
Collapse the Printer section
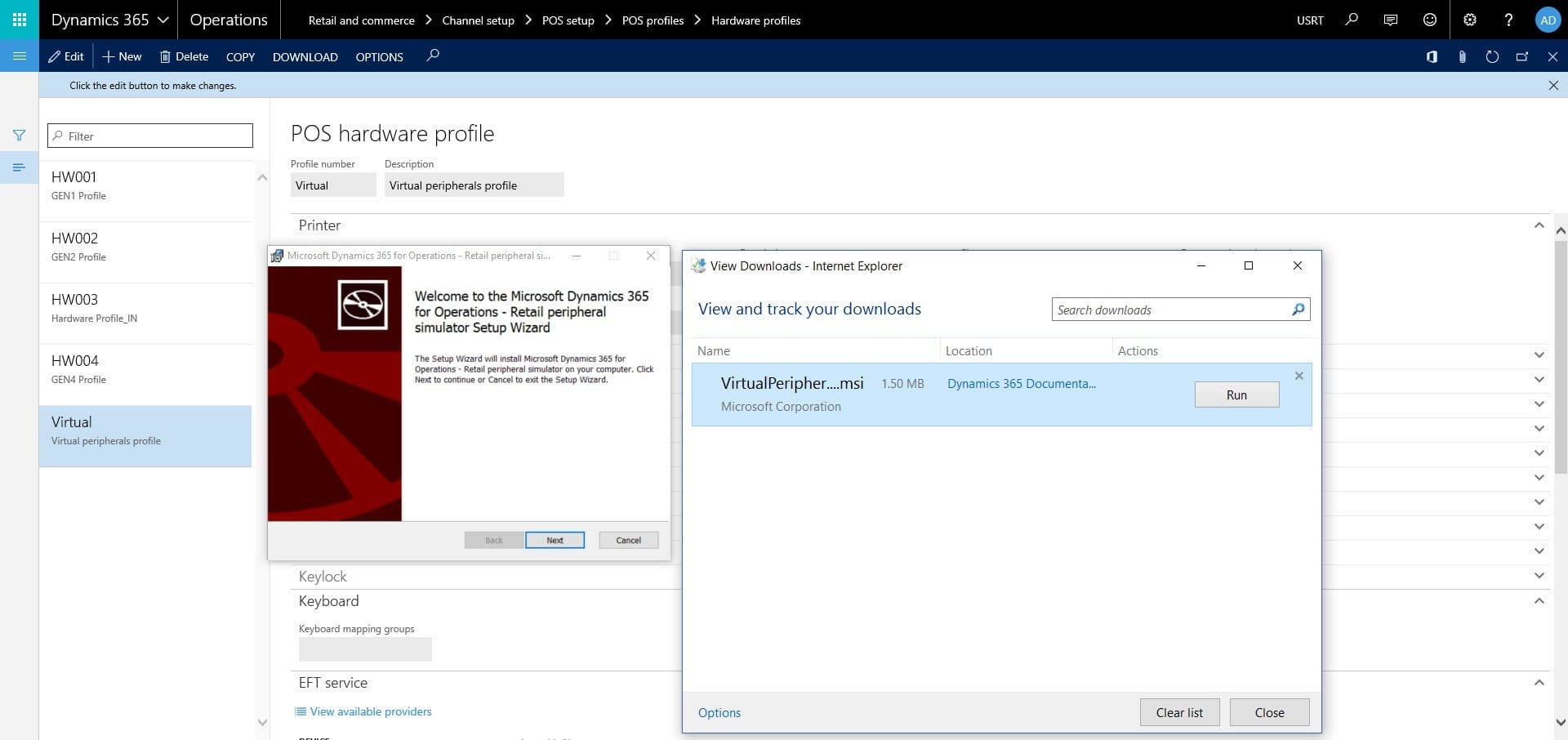pyautogui.click(x=1539, y=225)
